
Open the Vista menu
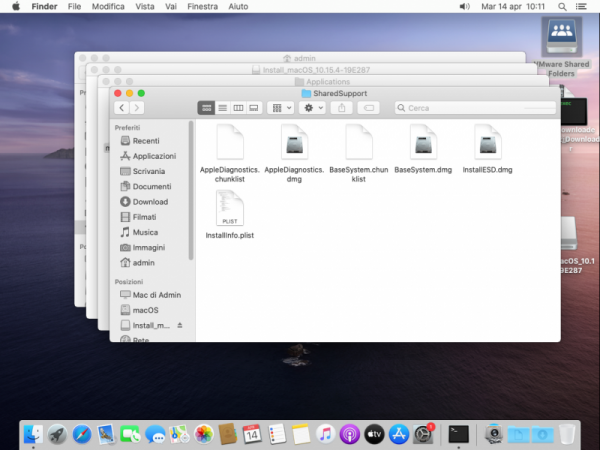(145, 7)
